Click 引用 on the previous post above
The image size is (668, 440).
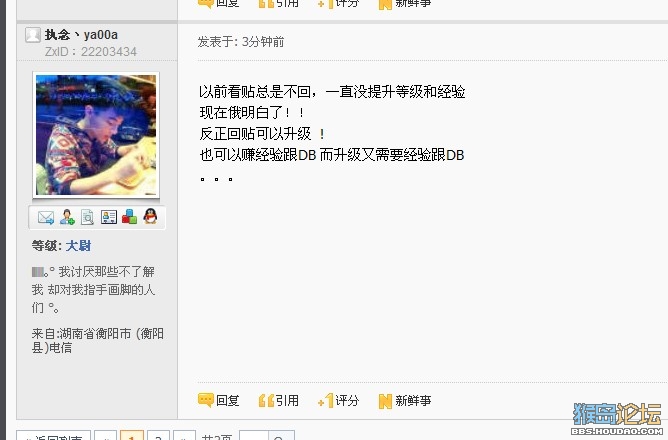[x=279, y=3]
